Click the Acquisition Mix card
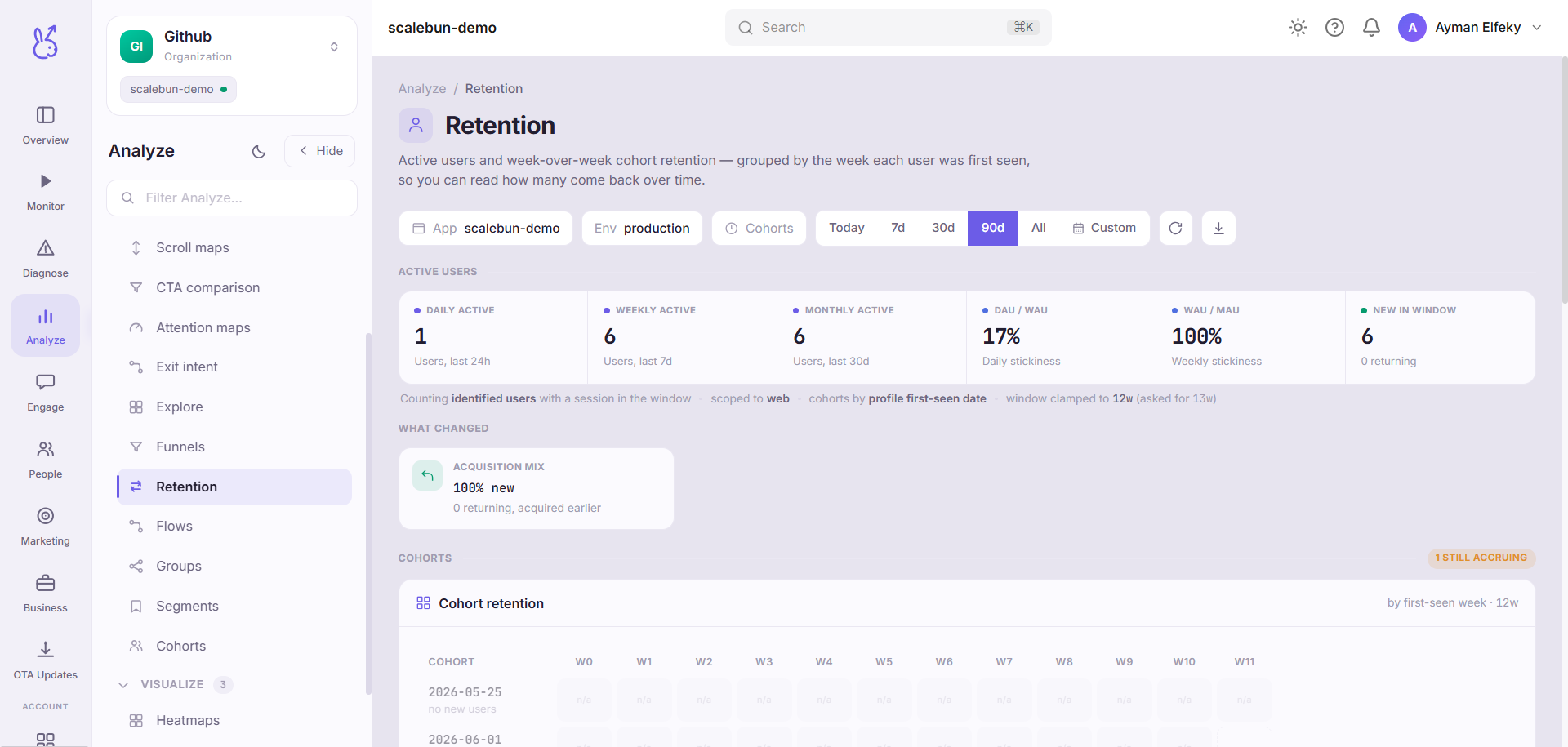Screen dimensions: 1568x747 pos(537,488)
